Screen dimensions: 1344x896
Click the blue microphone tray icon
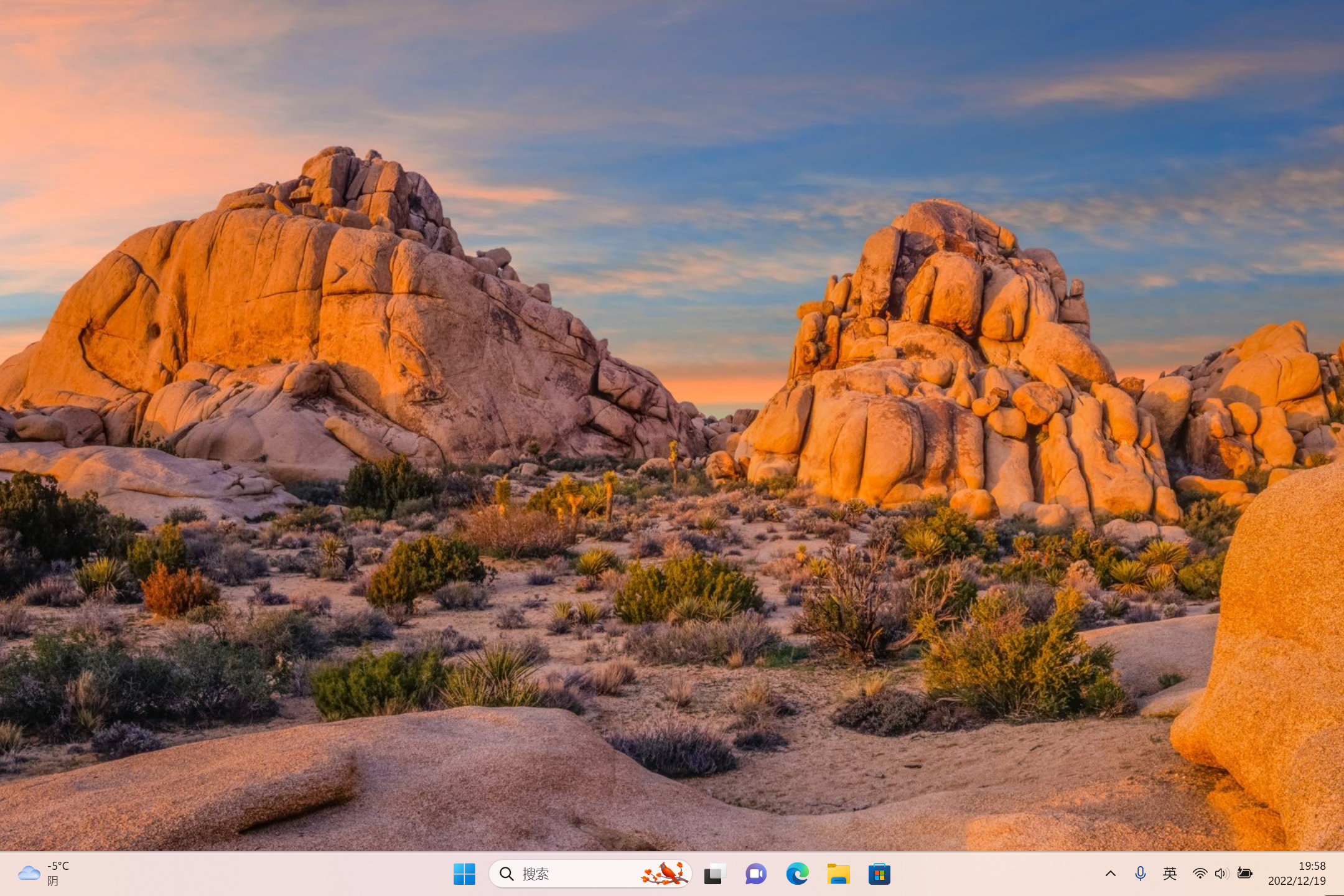tap(1140, 874)
